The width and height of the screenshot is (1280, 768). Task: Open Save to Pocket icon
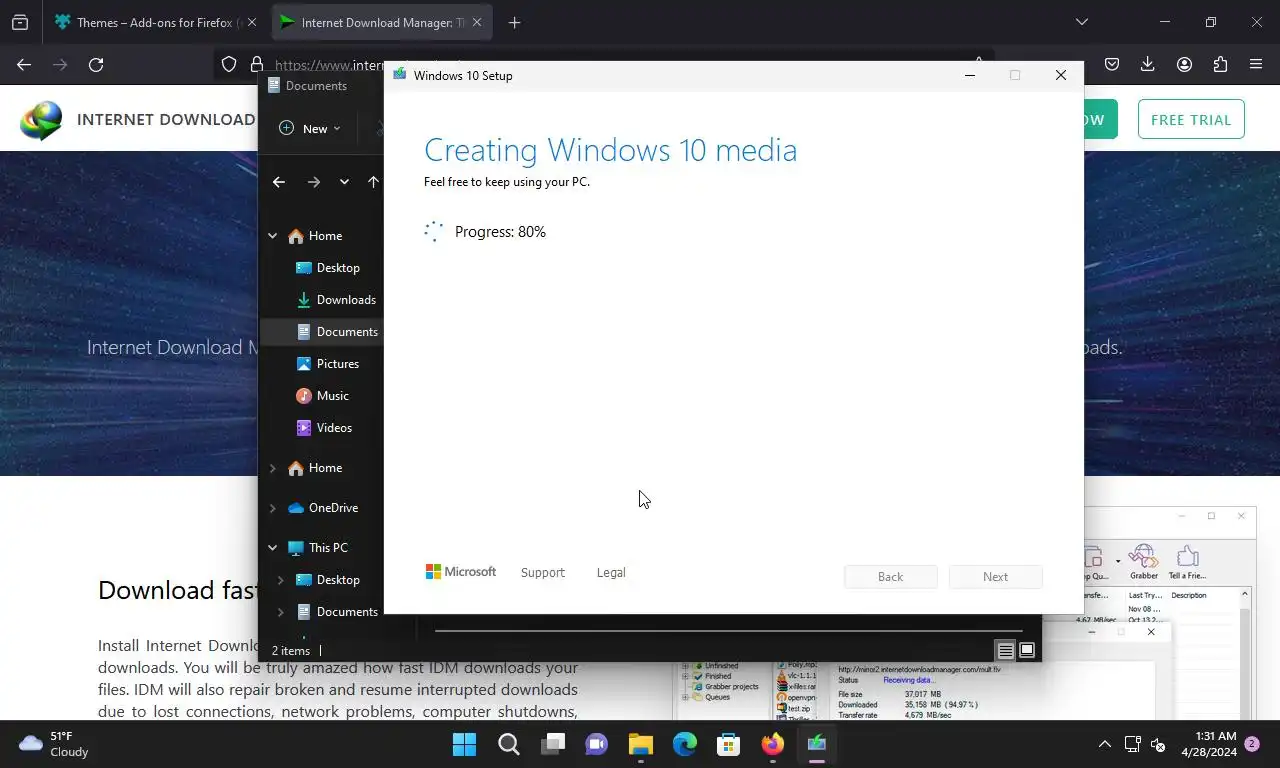1111,64
